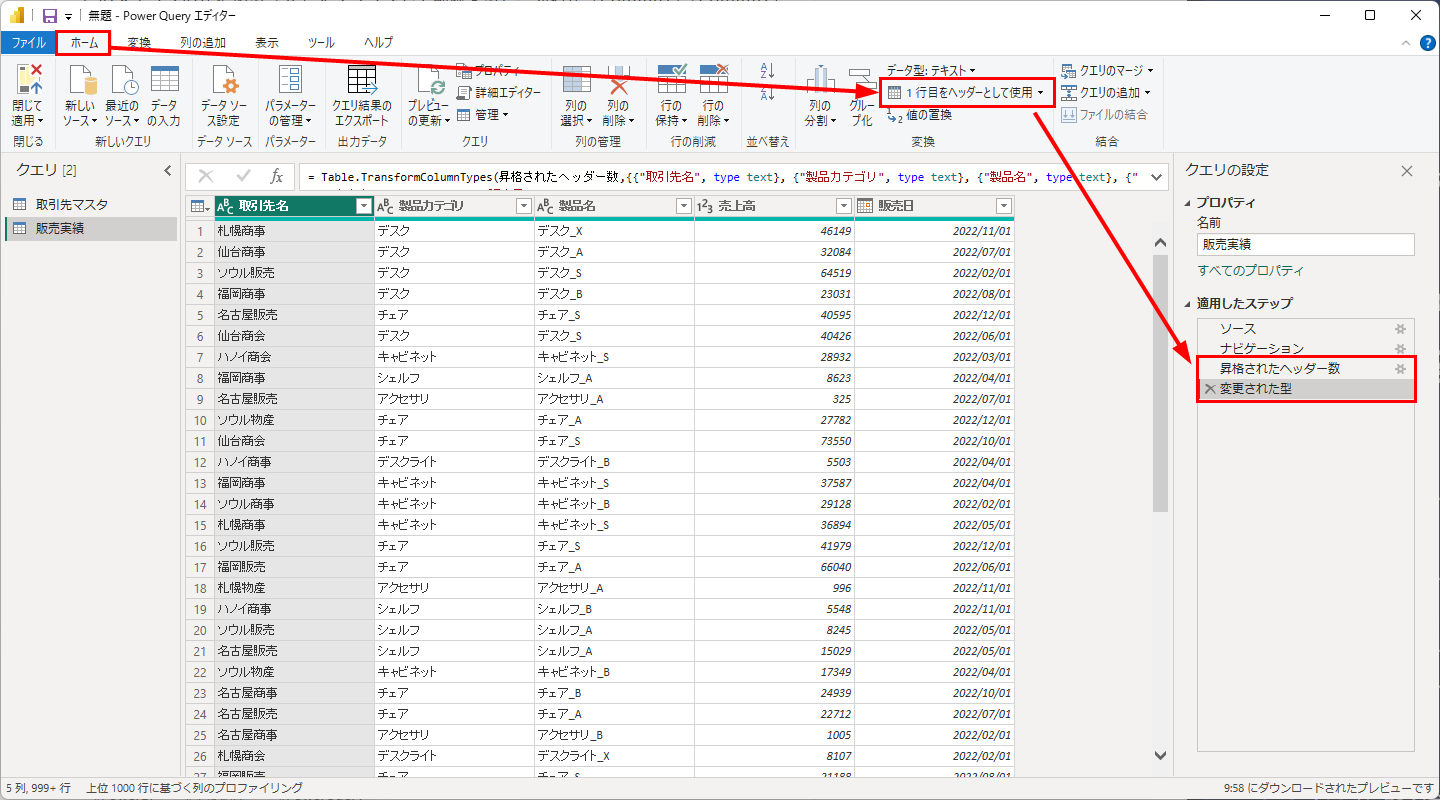Click the 管理 button in the クエリ group

coord(484,115)
